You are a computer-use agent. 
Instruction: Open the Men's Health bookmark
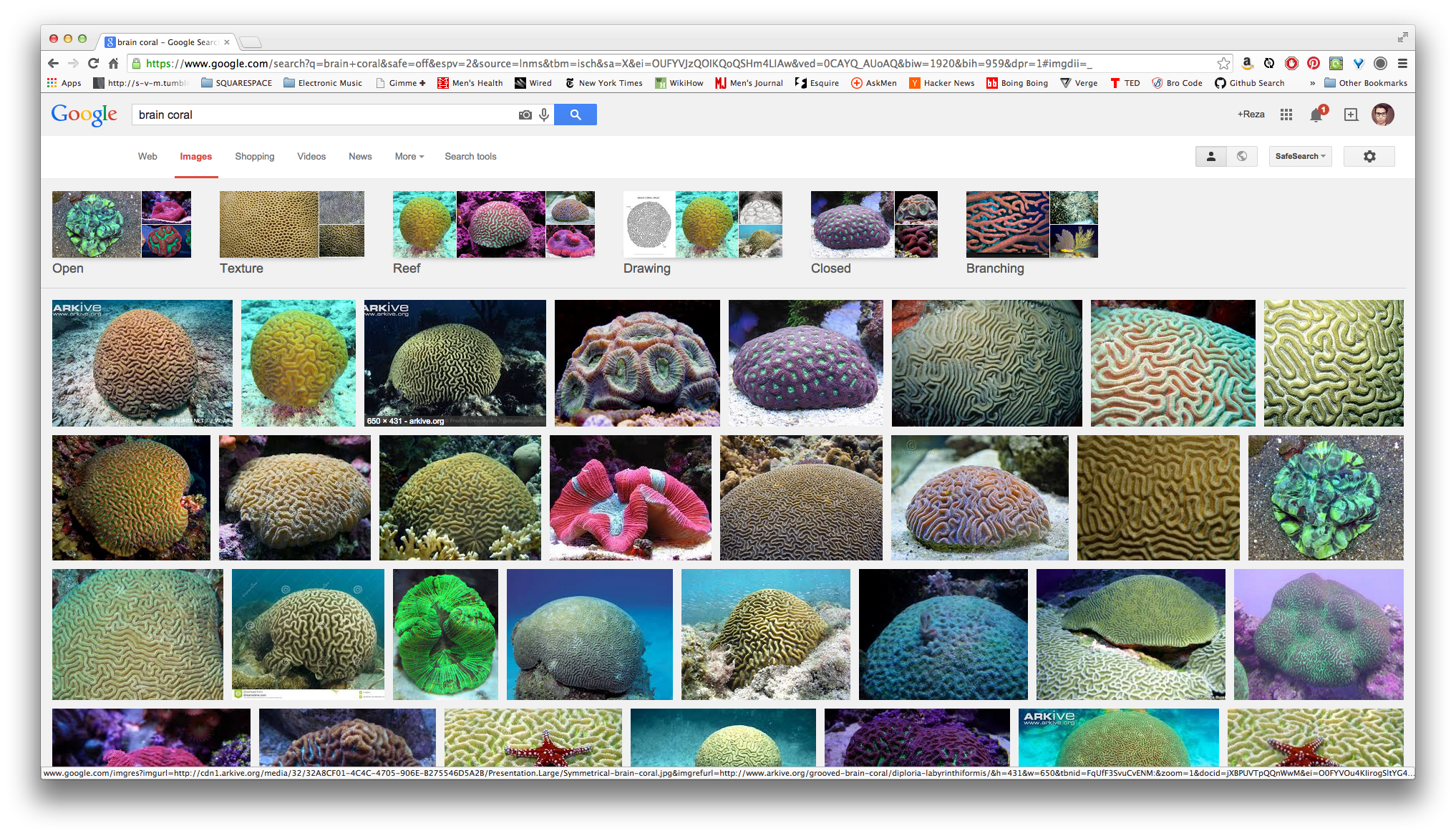470,83
